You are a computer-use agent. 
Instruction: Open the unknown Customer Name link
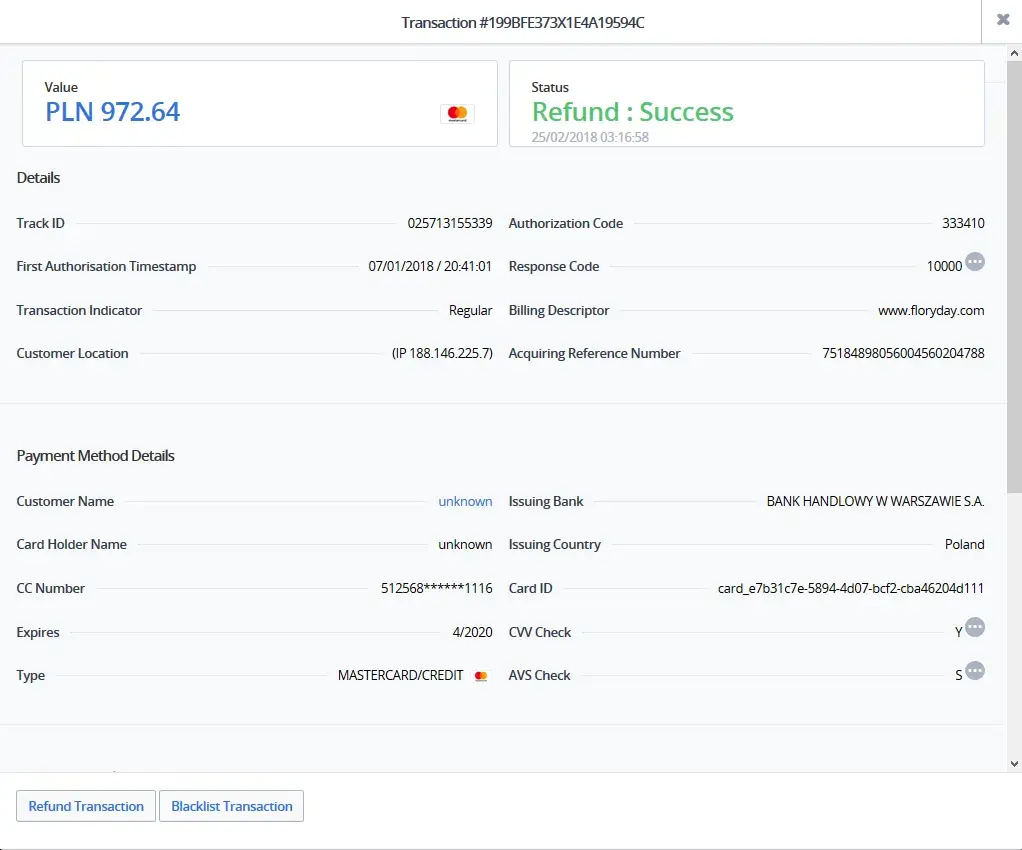[465, 501]
